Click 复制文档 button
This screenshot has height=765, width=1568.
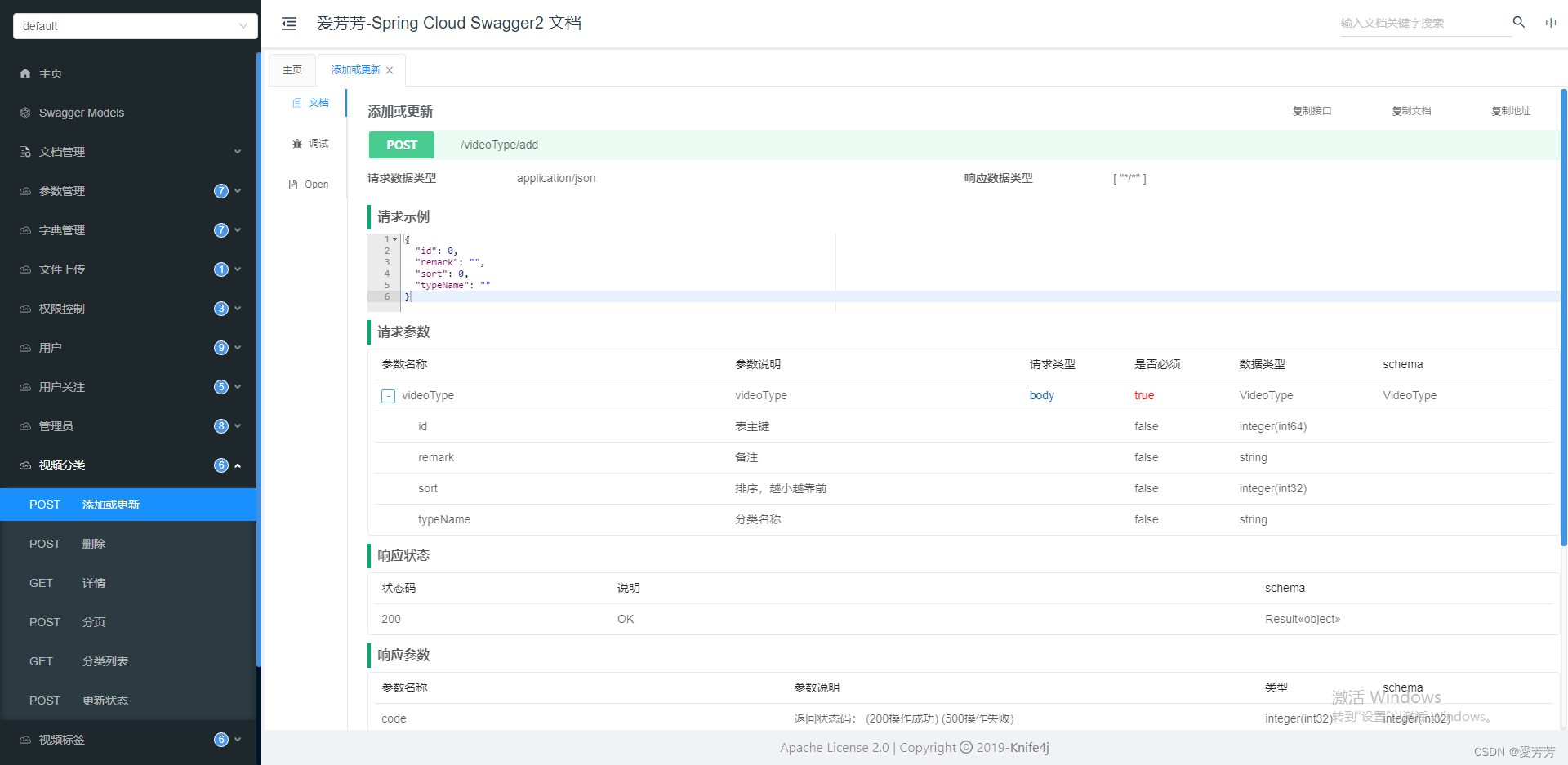[1411, 111]
